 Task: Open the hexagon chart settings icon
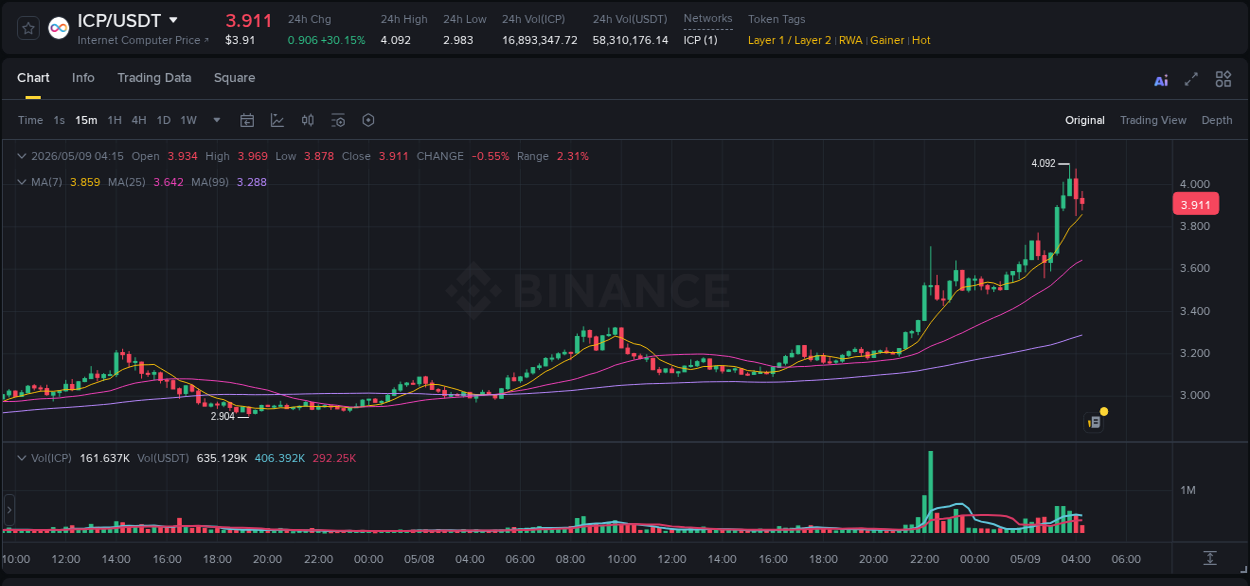click(368, 120)
